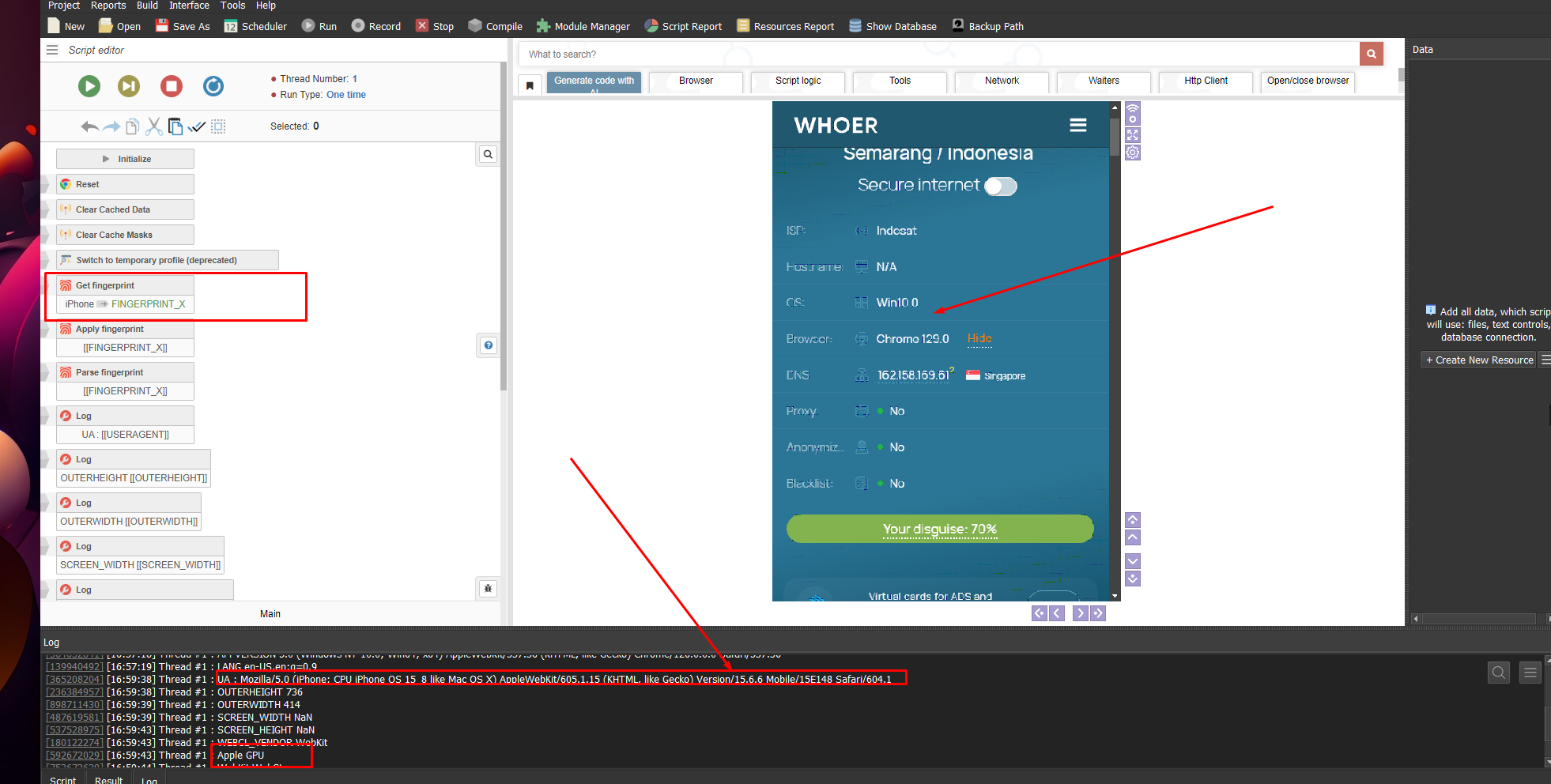The height and width of the screenshot is (784, 1551).
Task: Click the red action search button
Action: pos(1371,54)
